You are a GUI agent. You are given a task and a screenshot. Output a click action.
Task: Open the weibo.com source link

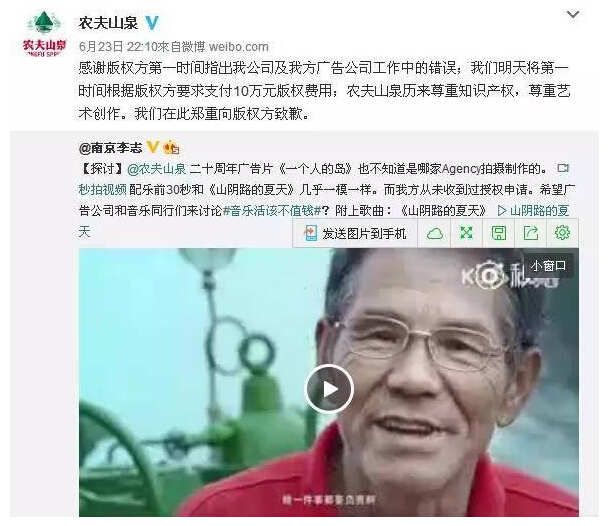point(238,47)
